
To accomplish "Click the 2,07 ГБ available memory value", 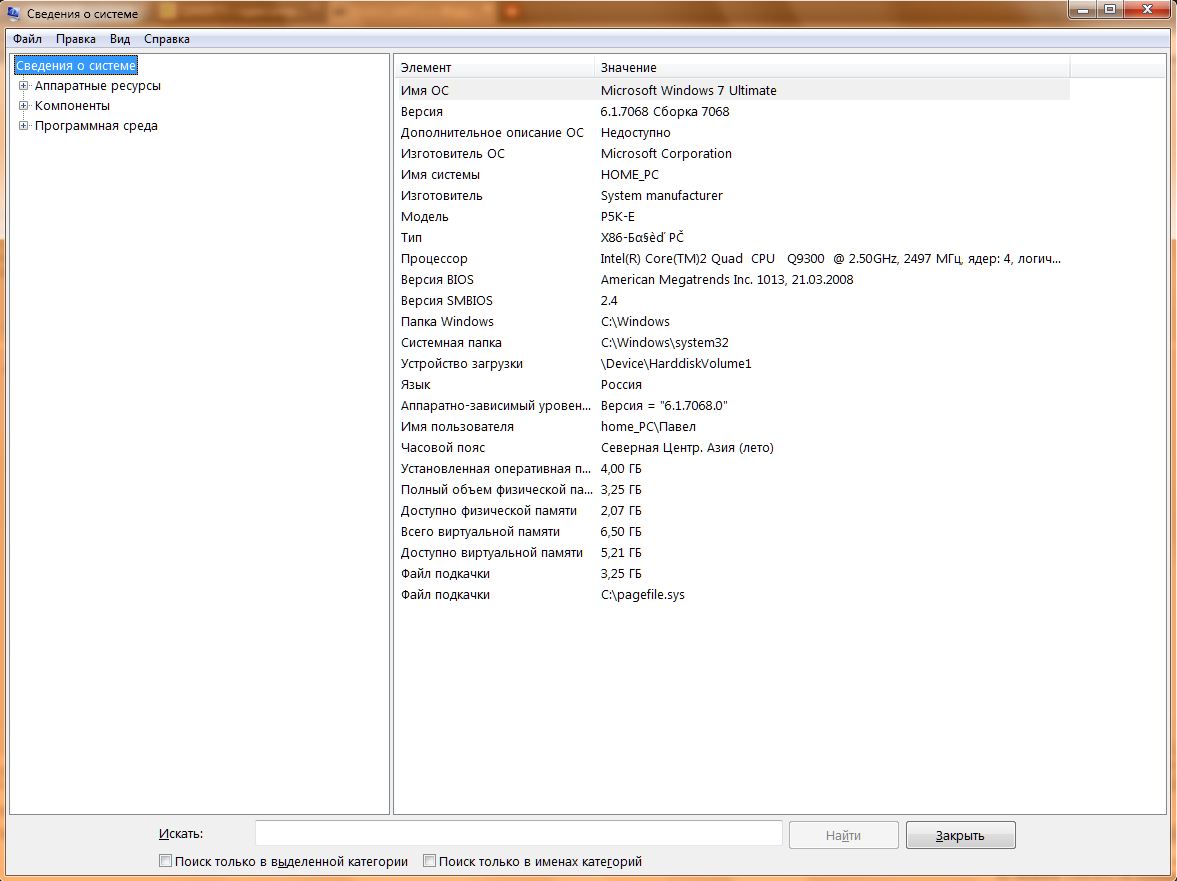I will [621, 510].
